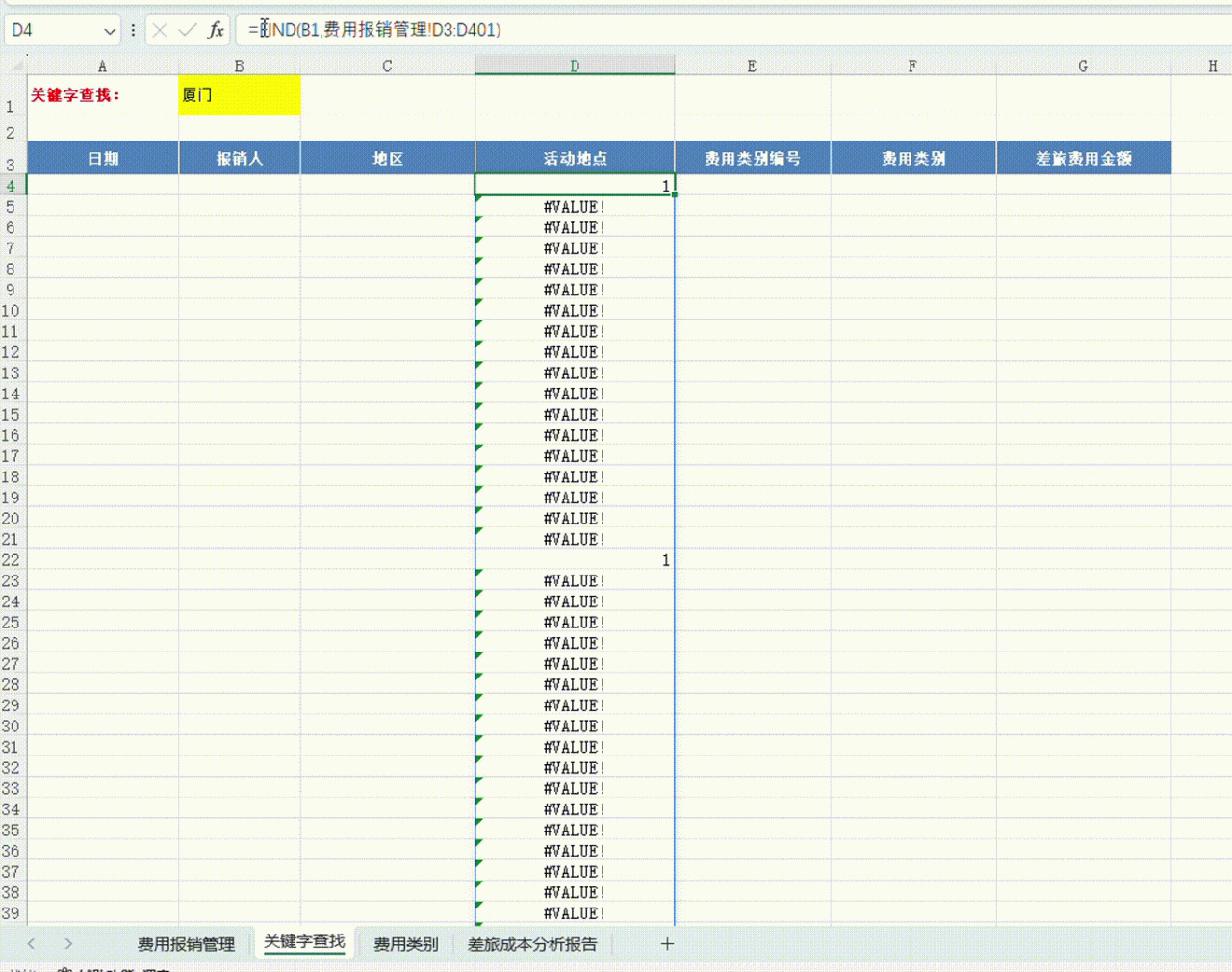Click the yellow cell containing 厦门
The height and width of the screenshot is (972, 1232).
pyautogui.click(x=240, y=95)
